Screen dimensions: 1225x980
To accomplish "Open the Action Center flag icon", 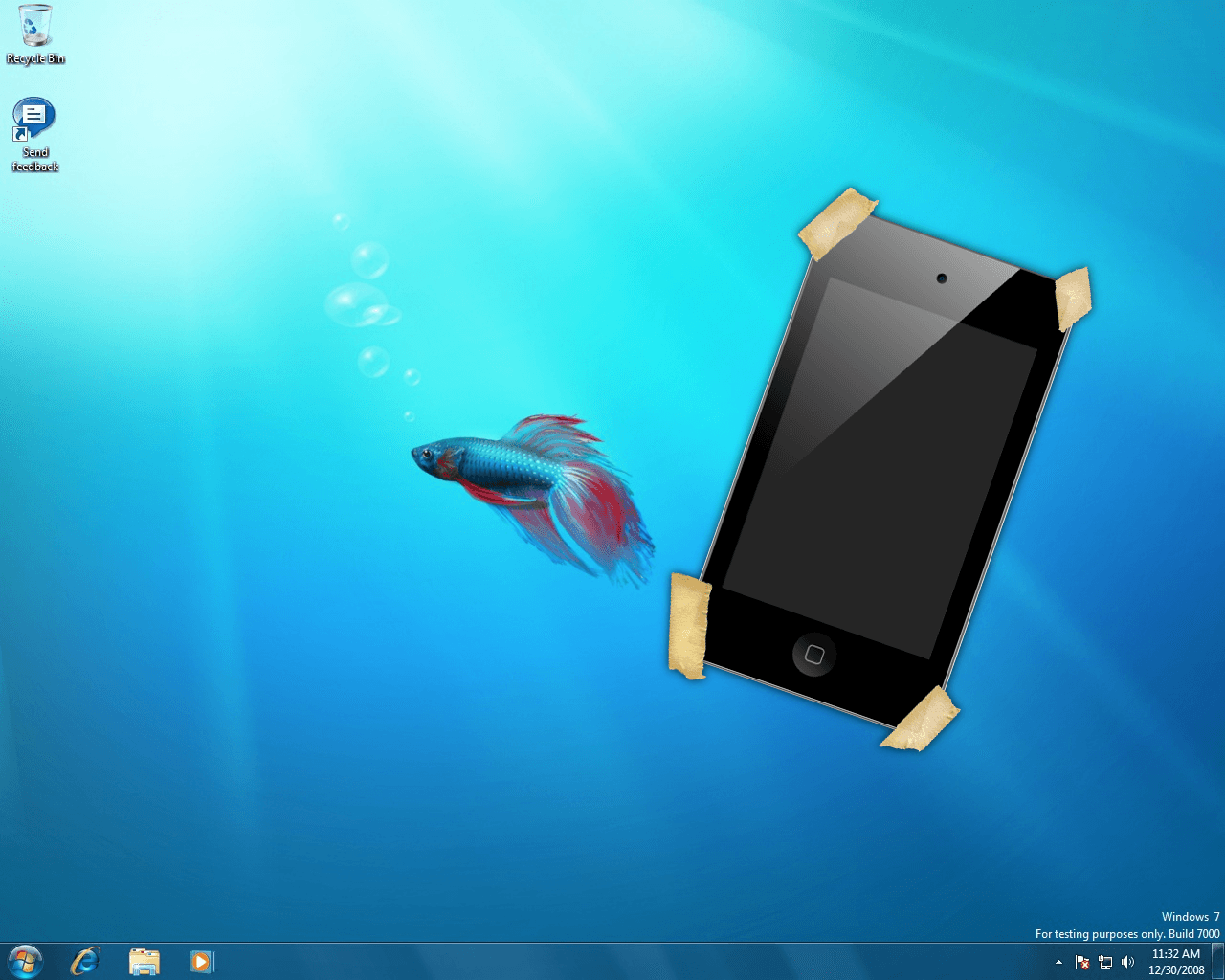I will coord(1082,962).
